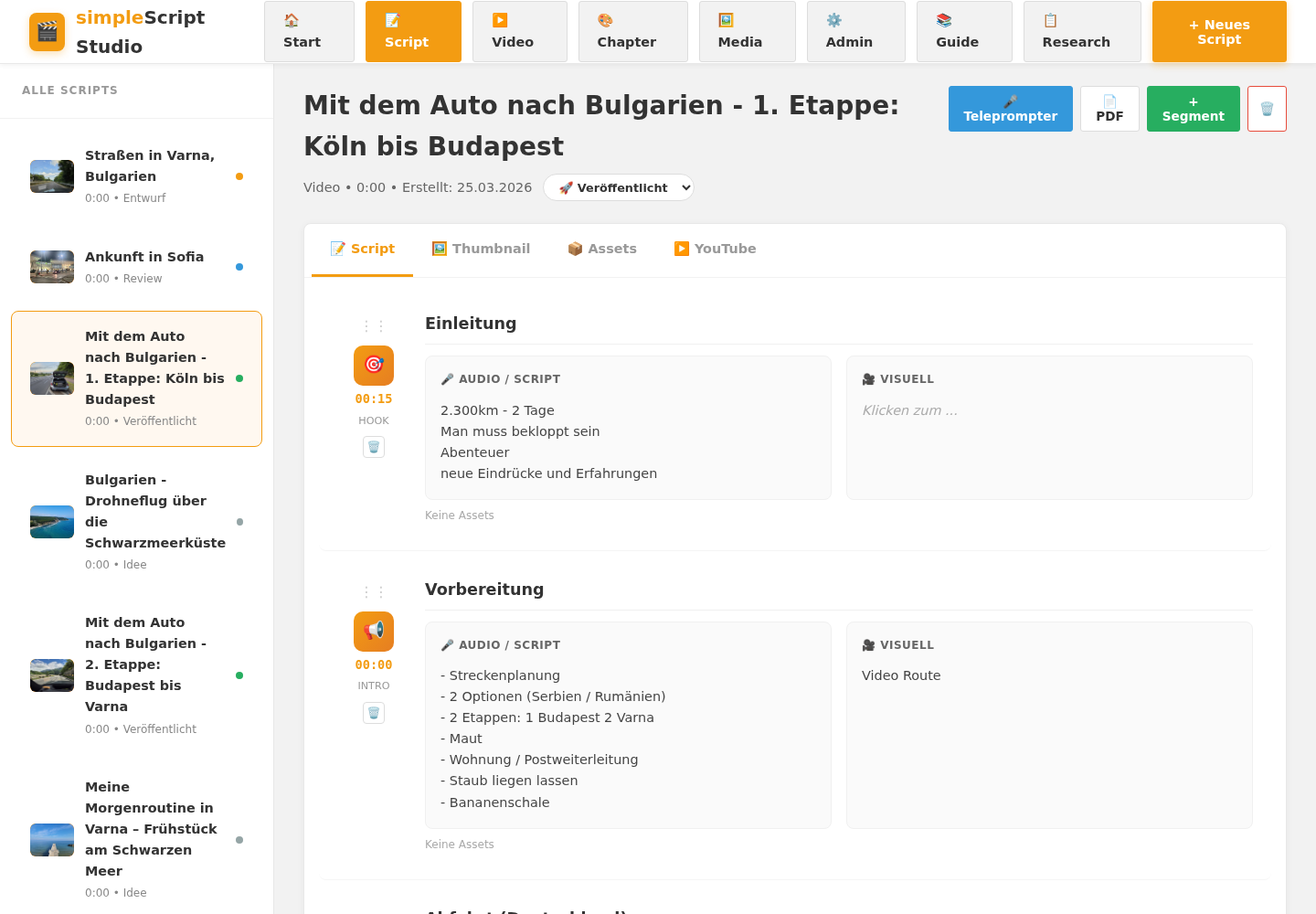The width and height of the screenshot is (1316, 914).
Task: Select the Script item in top navigation
Action: (x=413, y=32)
